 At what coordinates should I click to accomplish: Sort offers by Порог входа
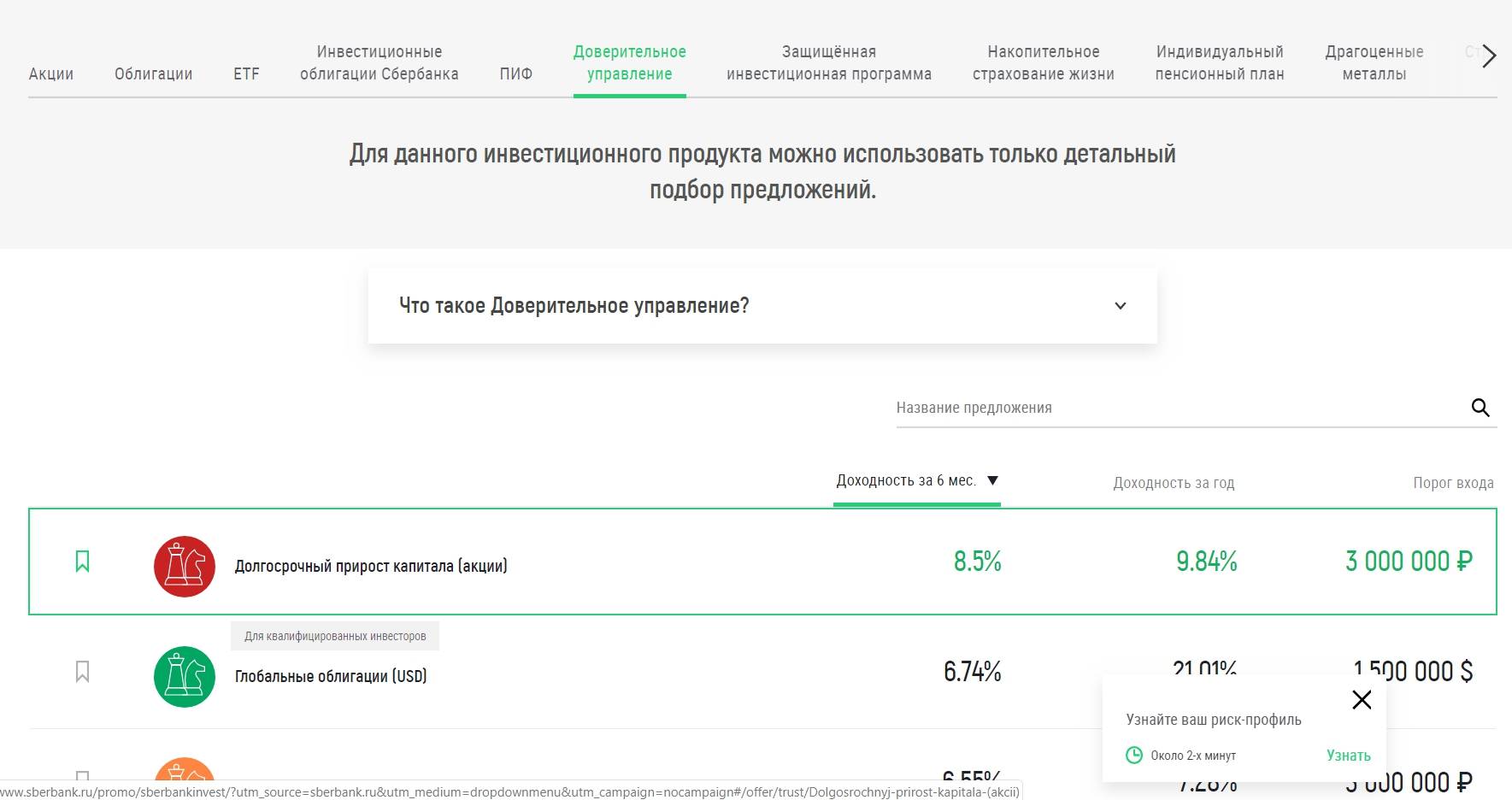[1453, 483]
